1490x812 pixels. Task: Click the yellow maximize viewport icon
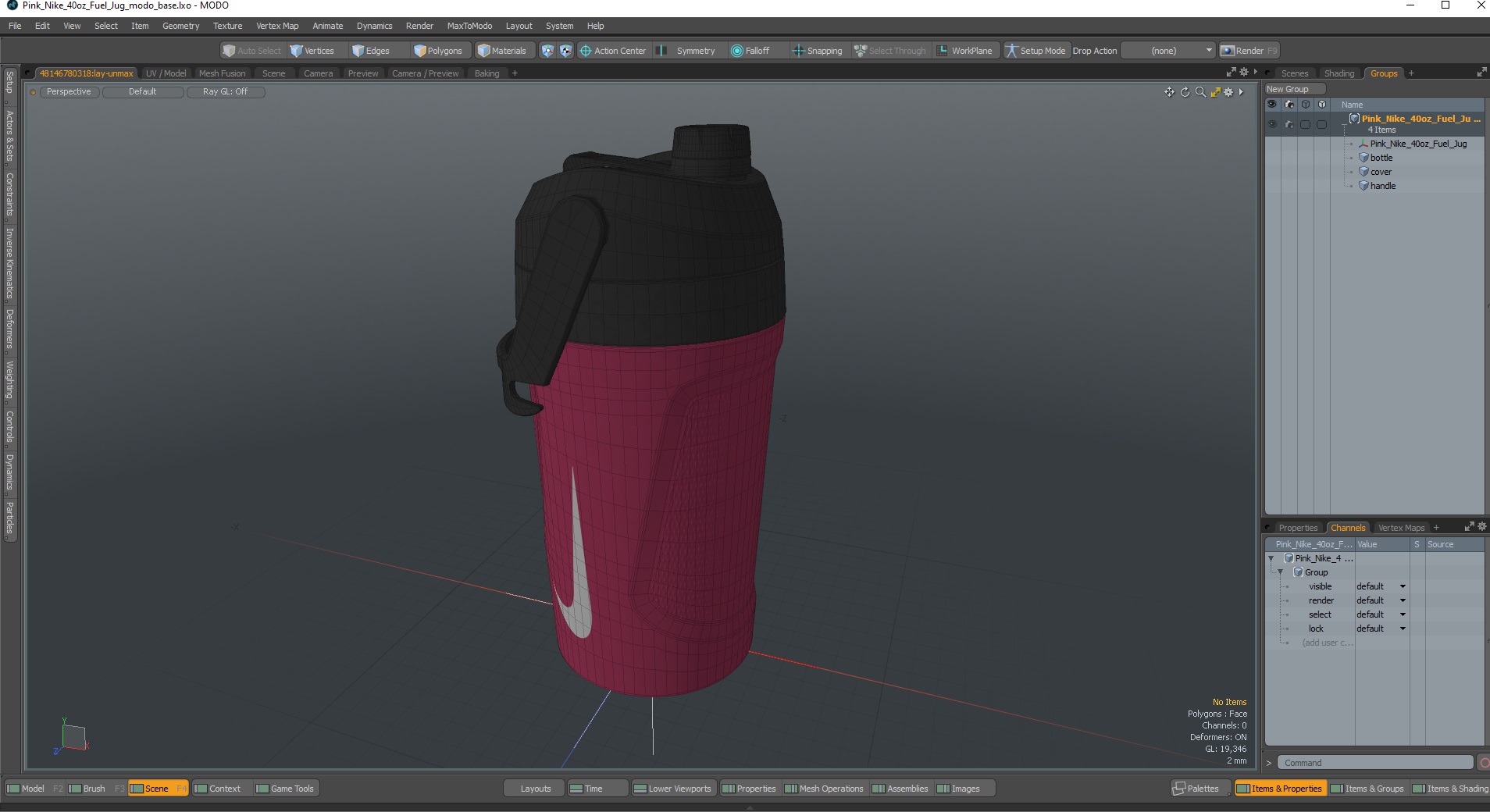(x=1215, y=92)
